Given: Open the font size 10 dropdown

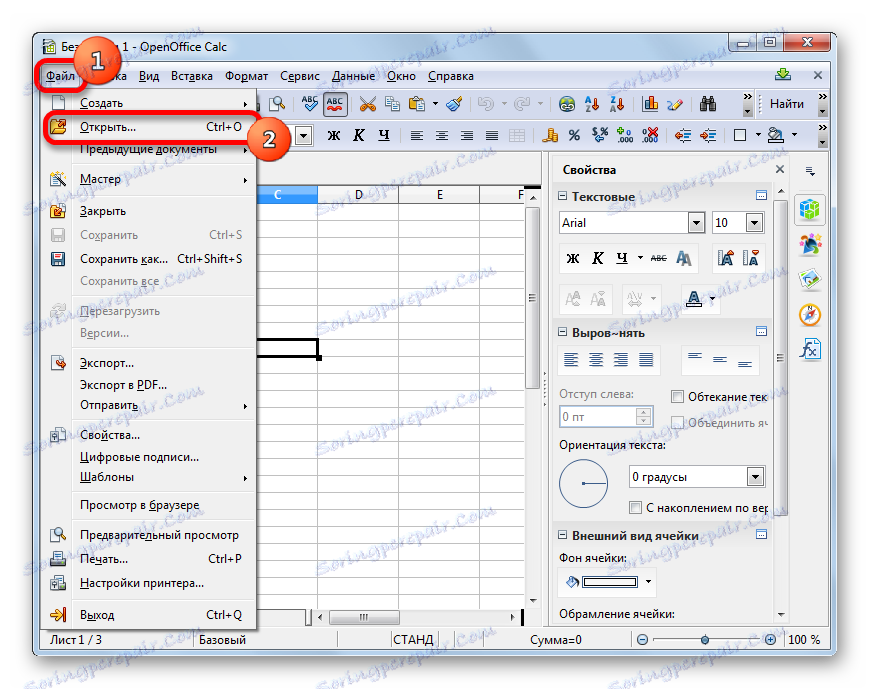Looking at the screenshot, I should pyautogui.click(x=754, y=223).
